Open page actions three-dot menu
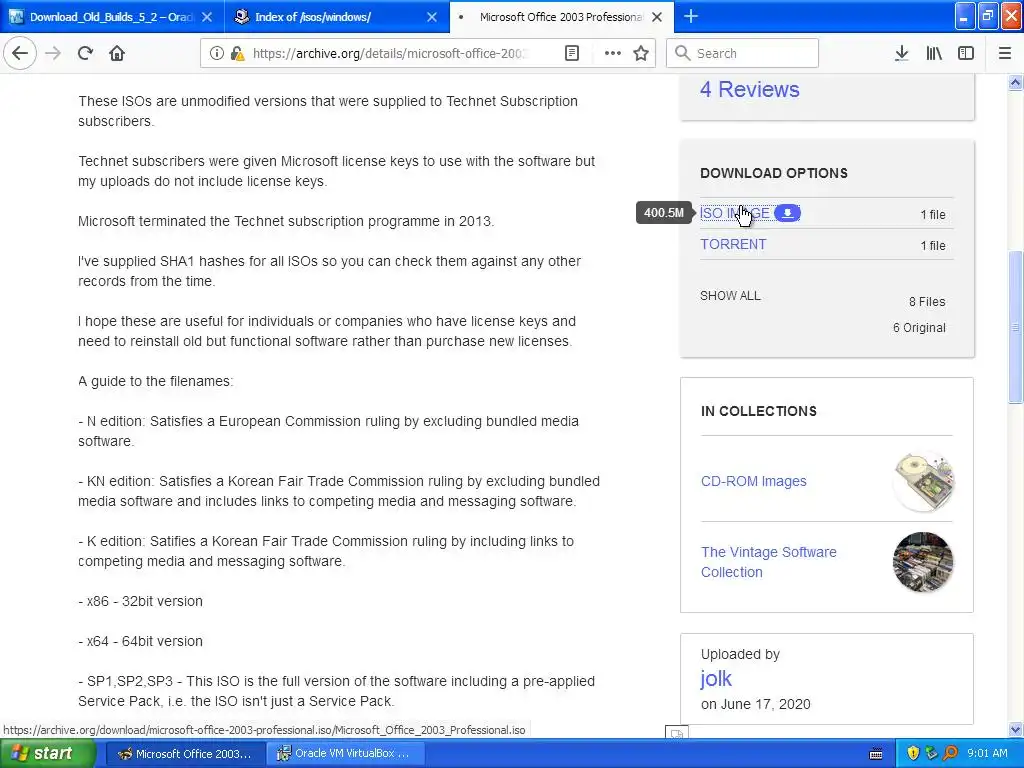The height and width of the screenshot is (768, 1024). pyautogui.click(x=613, y=54)
